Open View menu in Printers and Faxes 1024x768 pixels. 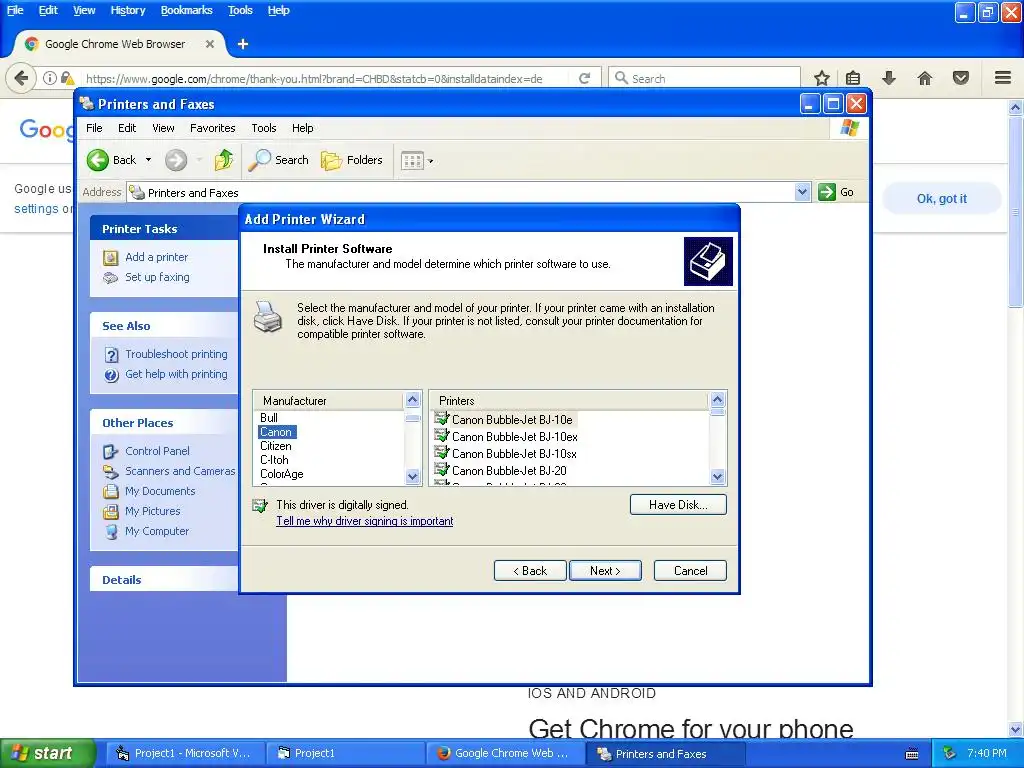(x=163, y=128)
